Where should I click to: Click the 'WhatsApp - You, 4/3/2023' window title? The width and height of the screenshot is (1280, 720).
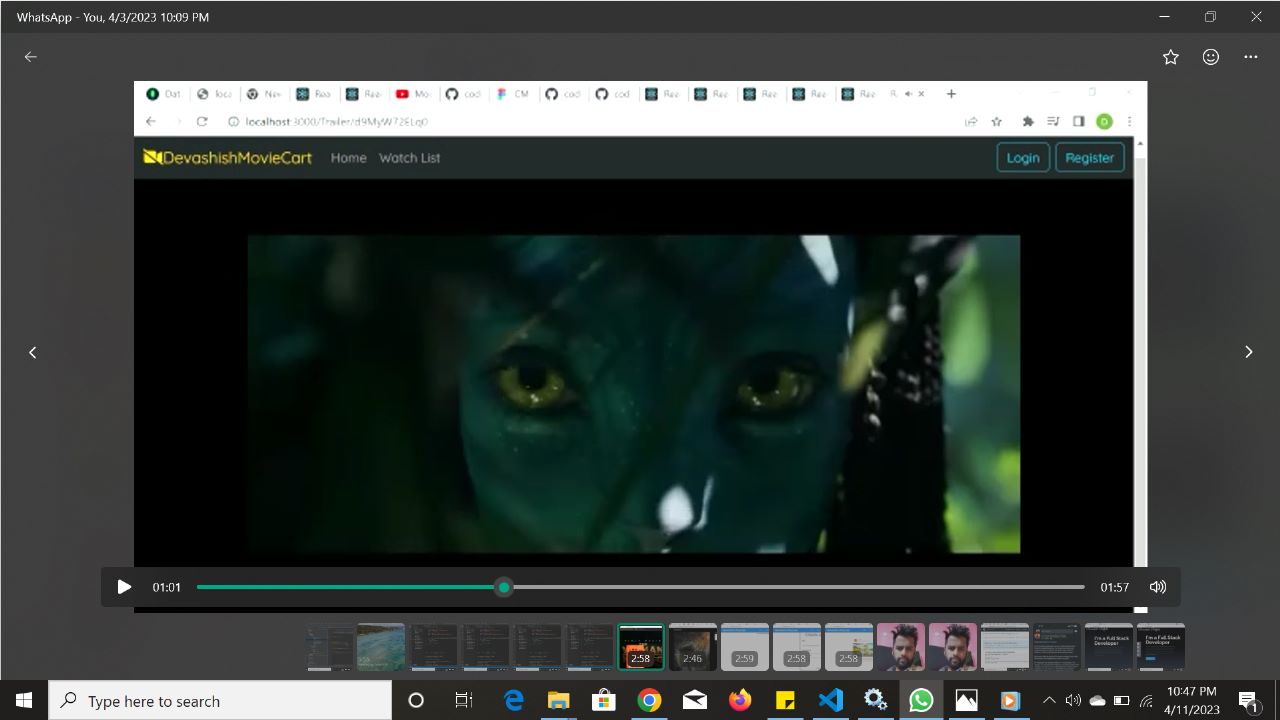point(113,17)
